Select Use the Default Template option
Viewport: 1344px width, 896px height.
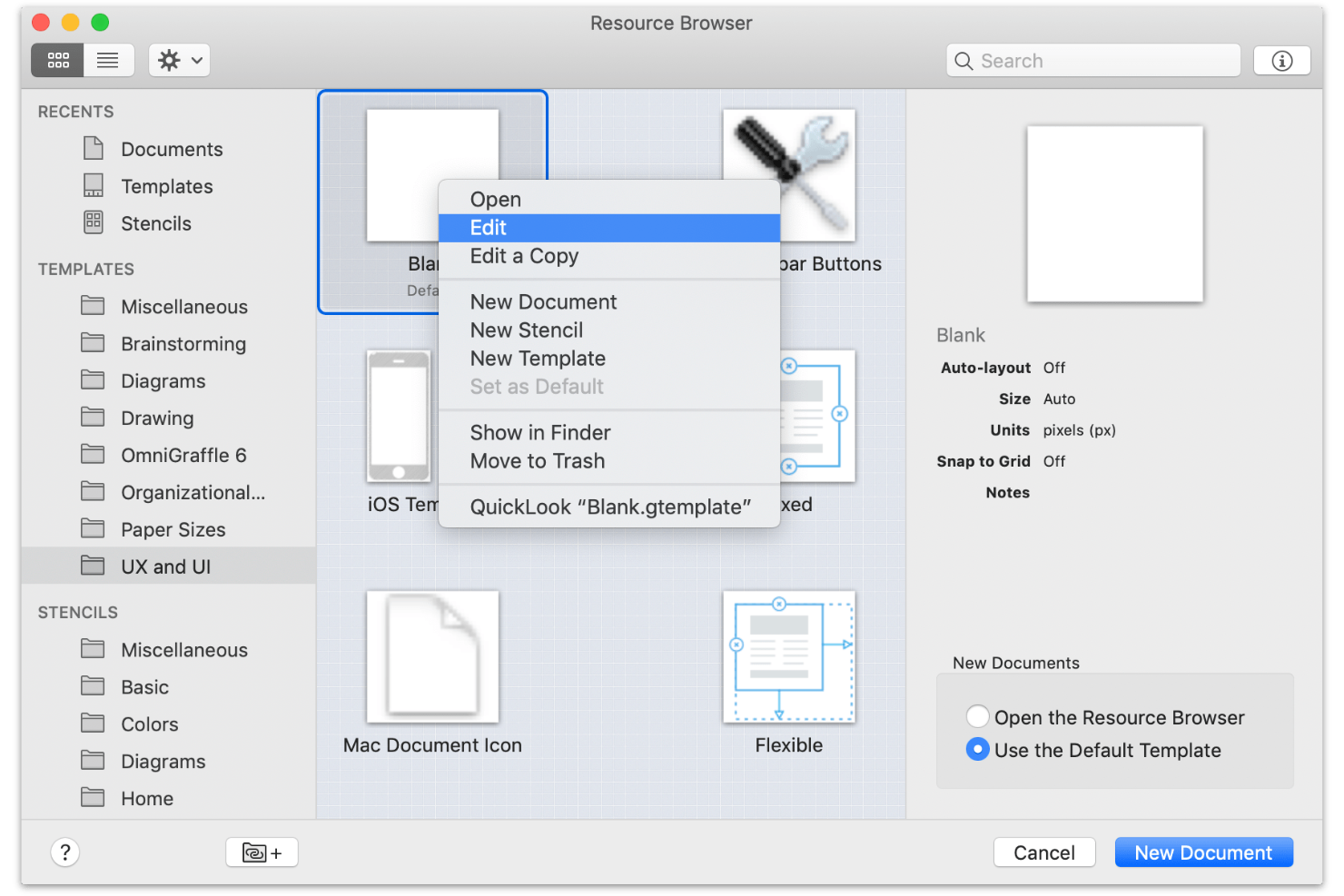pos(978,750)
